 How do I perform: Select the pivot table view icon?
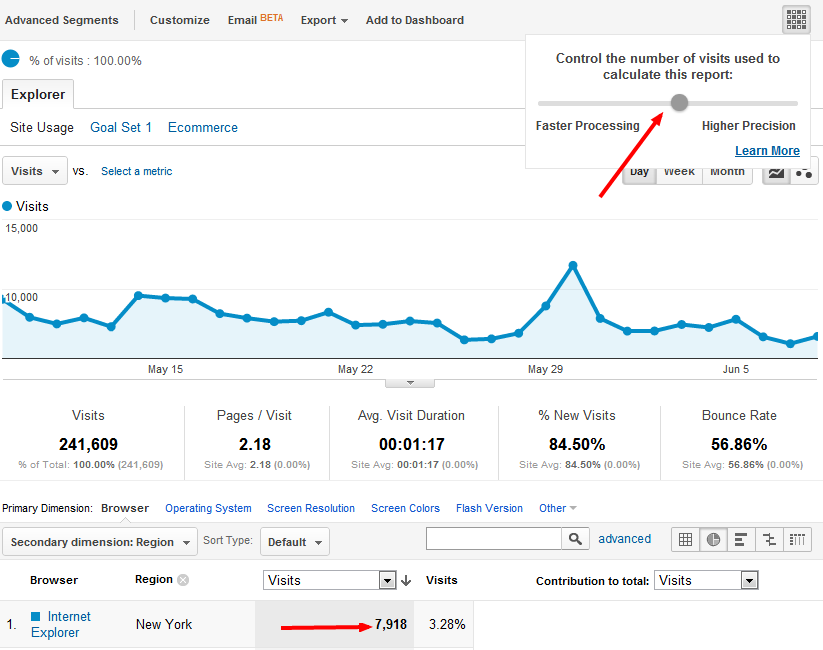[x=797, y=539]
